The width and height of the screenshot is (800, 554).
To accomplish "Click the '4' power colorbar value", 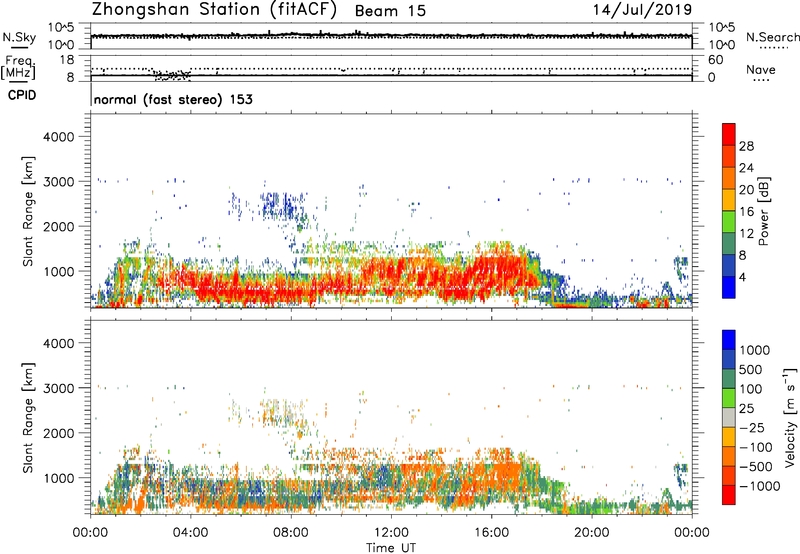I will click(x=742, y=277).
